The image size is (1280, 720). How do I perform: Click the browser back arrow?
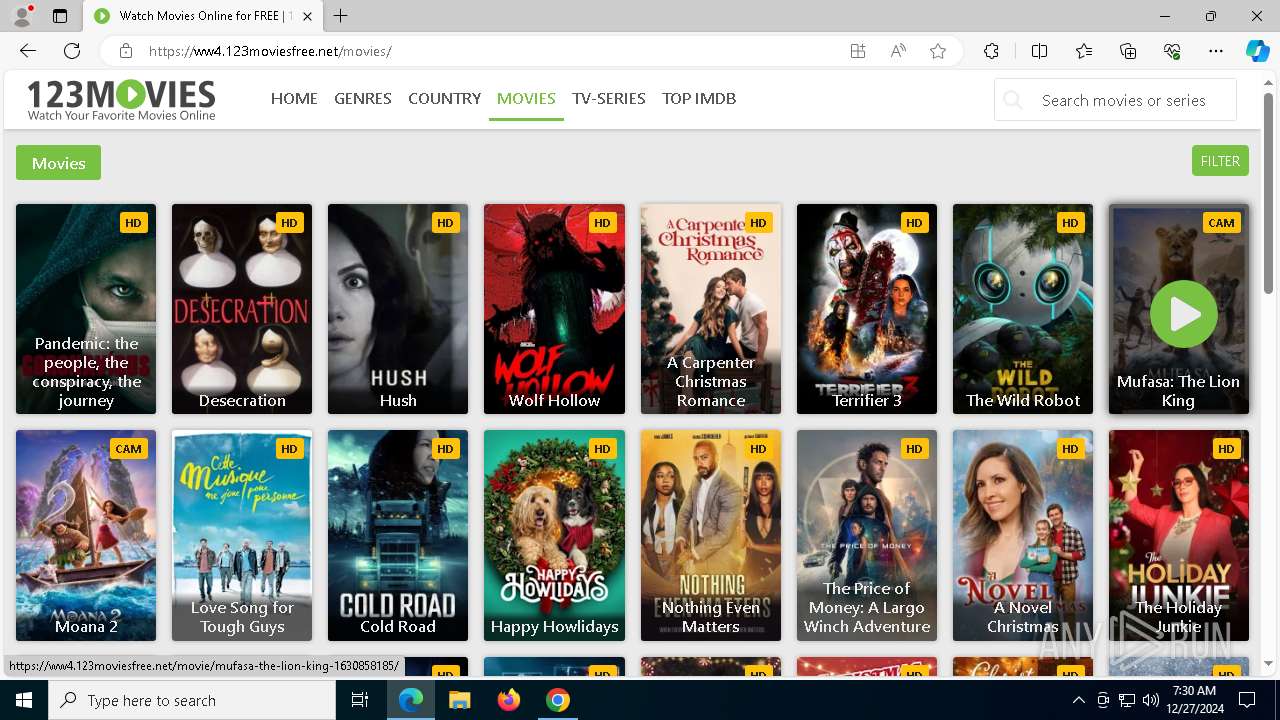click(x=28, y=51)
